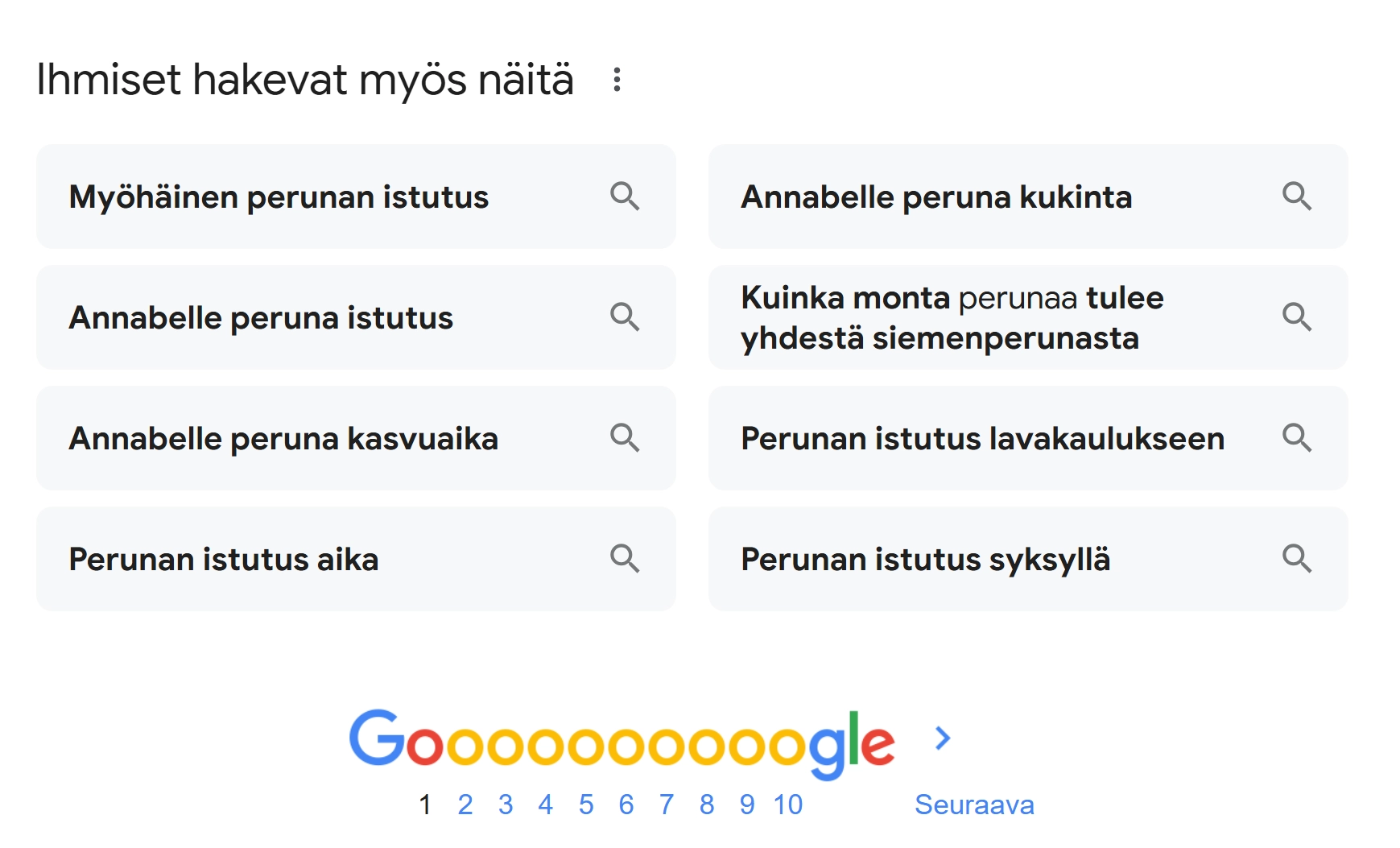
Task: Click the stretched Google logo
Action: point(620,738)
